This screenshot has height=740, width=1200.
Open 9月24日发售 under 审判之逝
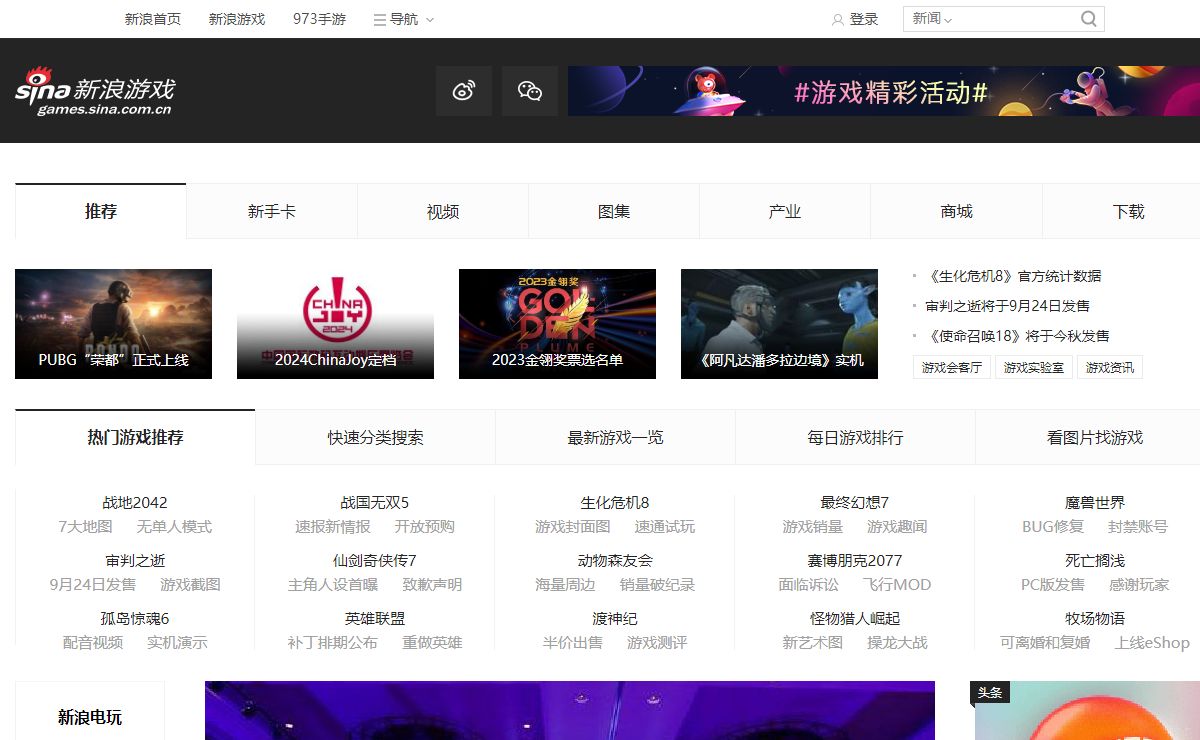93,584
